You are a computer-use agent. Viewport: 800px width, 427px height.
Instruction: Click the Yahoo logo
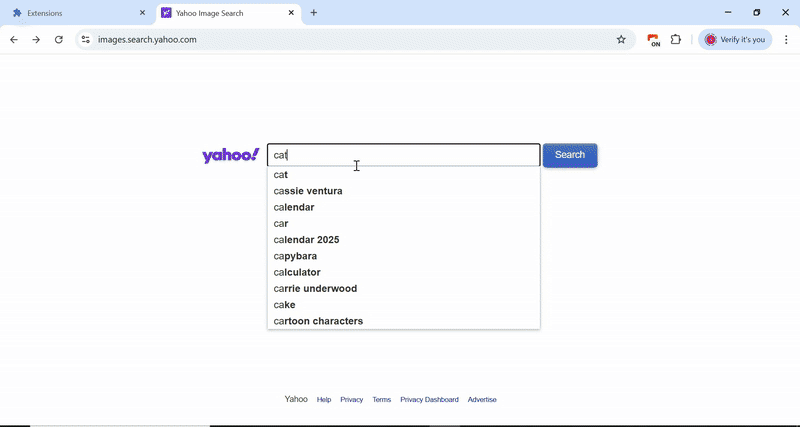(x=231, y=155)
